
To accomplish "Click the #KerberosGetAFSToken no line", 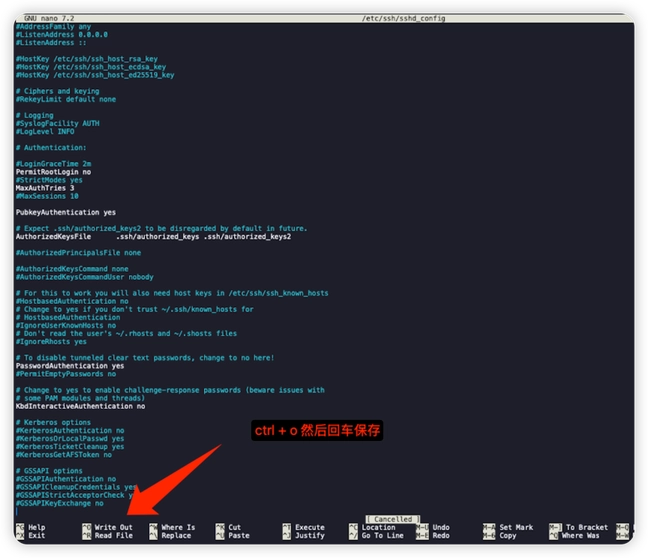I will point(64,455).
